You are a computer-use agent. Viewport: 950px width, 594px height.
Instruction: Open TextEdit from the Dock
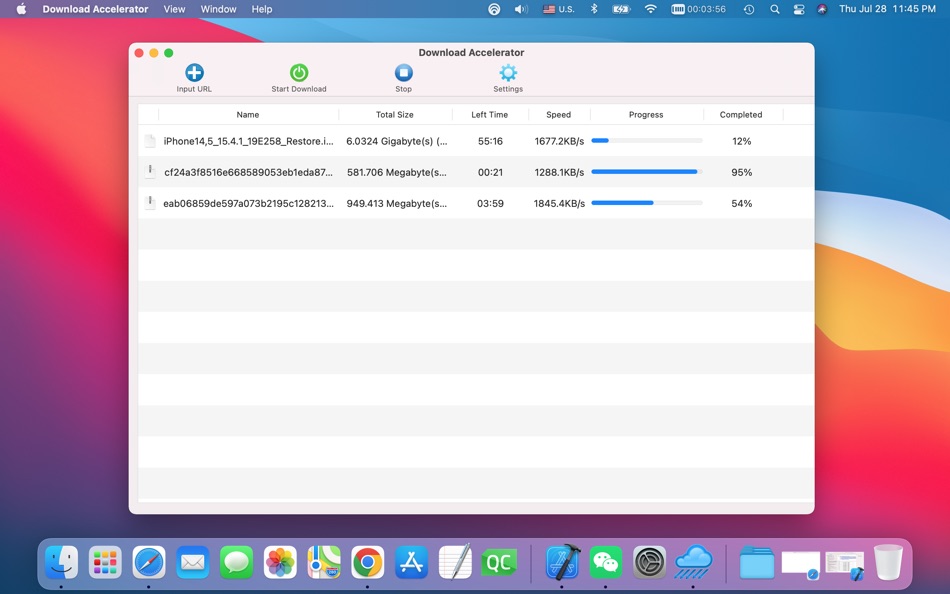(x=455, y=562)
